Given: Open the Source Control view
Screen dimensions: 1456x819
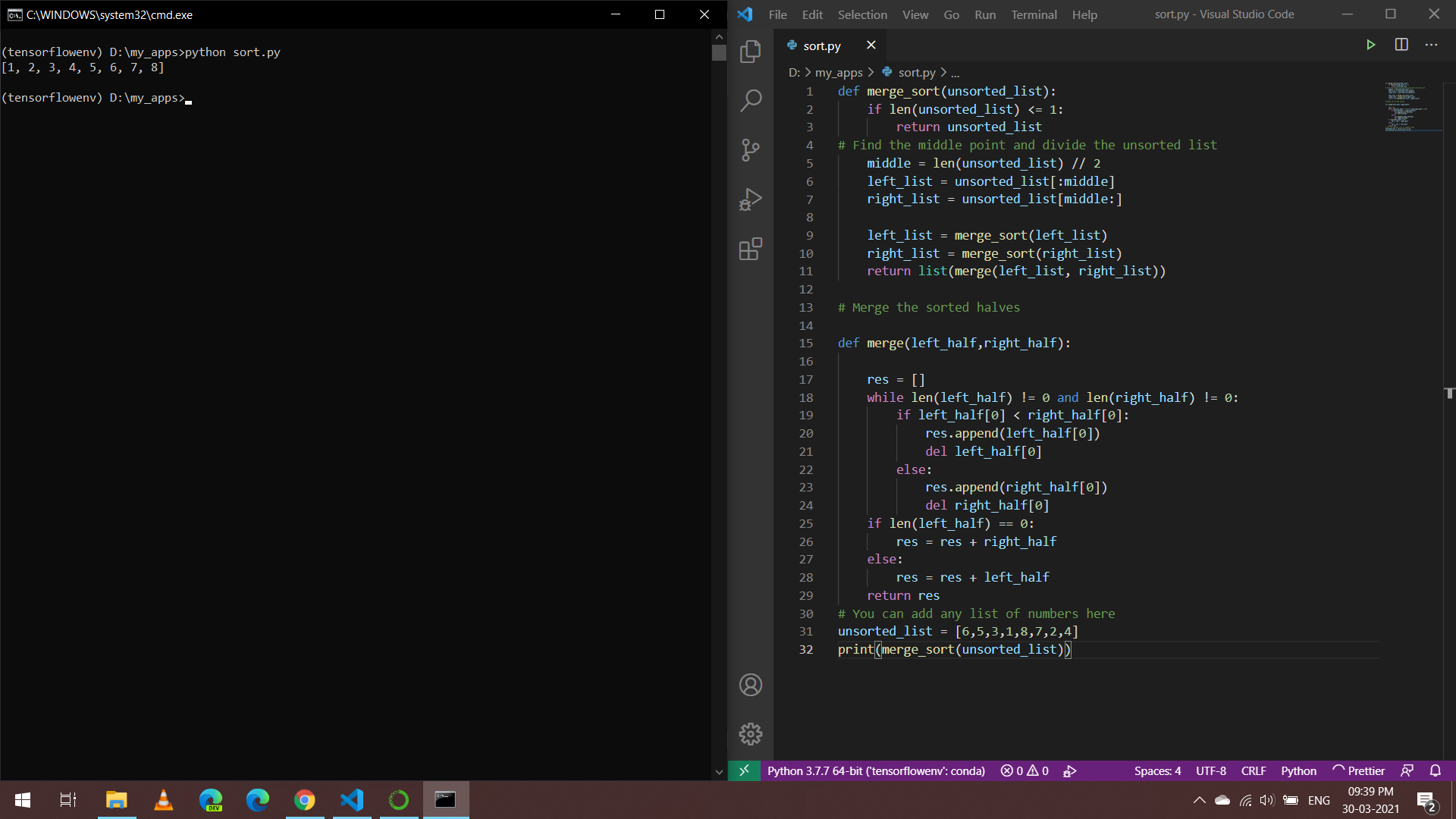Looking at the screenshot, I should click(x=750, y=149).
